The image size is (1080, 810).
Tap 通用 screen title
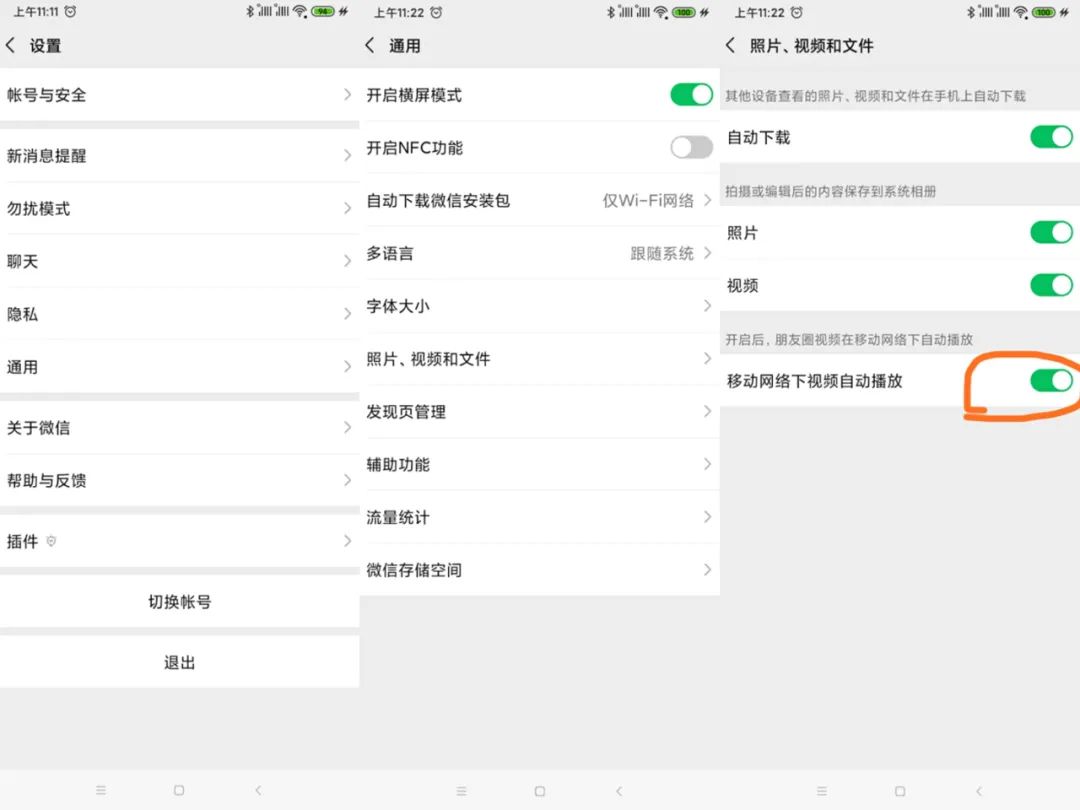coord(404,45)
